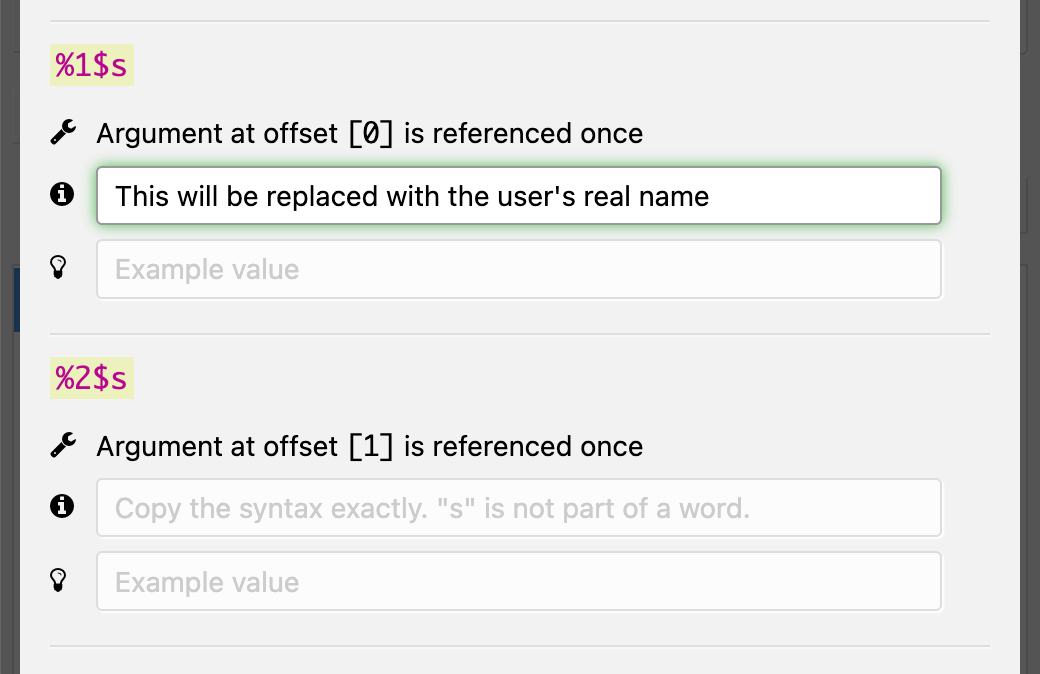Click the highlighted %1$s placeholder heading

point(91,67)
